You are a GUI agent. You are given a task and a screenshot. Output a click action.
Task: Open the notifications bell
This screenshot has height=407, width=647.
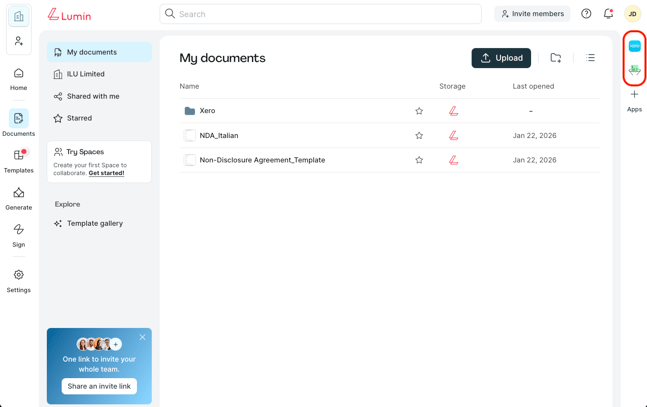pos(608,14)
